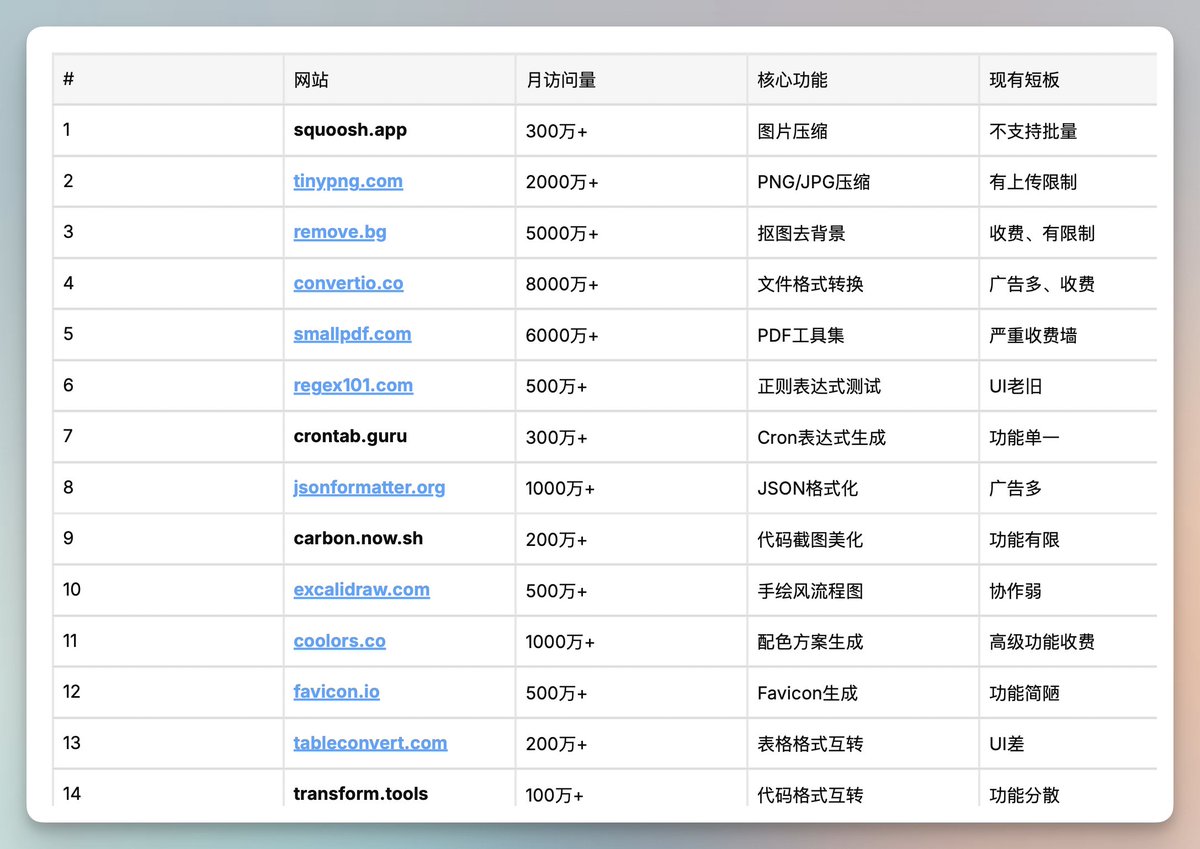Click the Favicon生成 cell
Screen dimensions: 1200x849
coord(863,692)
